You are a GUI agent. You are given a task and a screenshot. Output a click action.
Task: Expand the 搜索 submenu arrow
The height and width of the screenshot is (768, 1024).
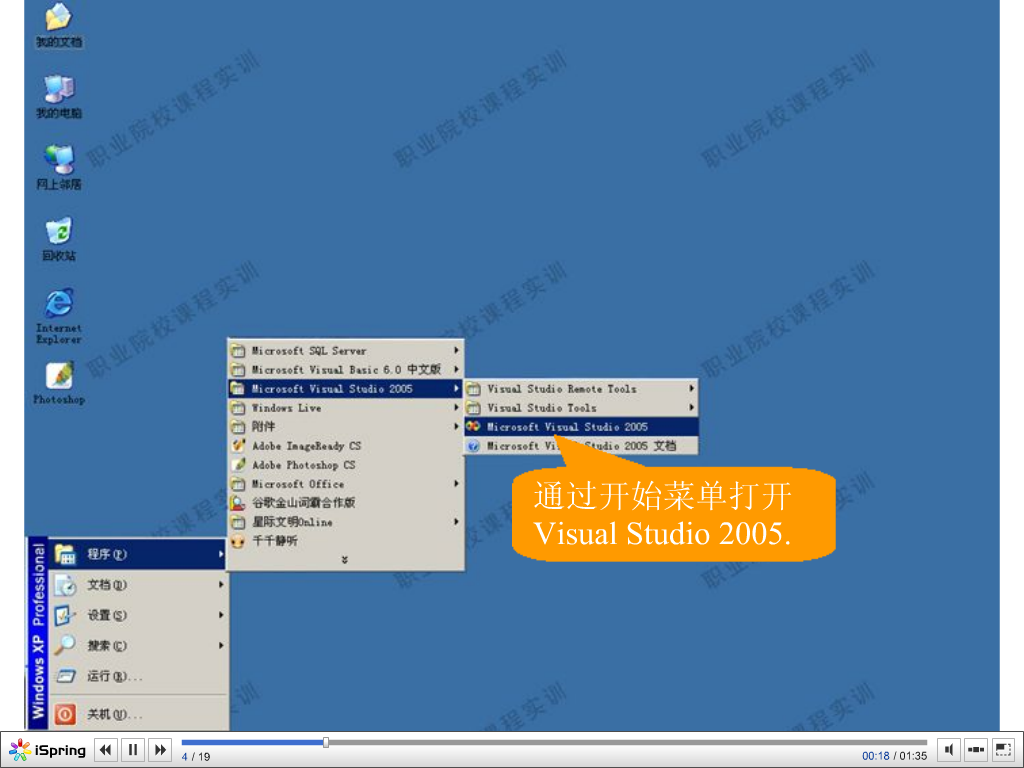pos(221,646)
